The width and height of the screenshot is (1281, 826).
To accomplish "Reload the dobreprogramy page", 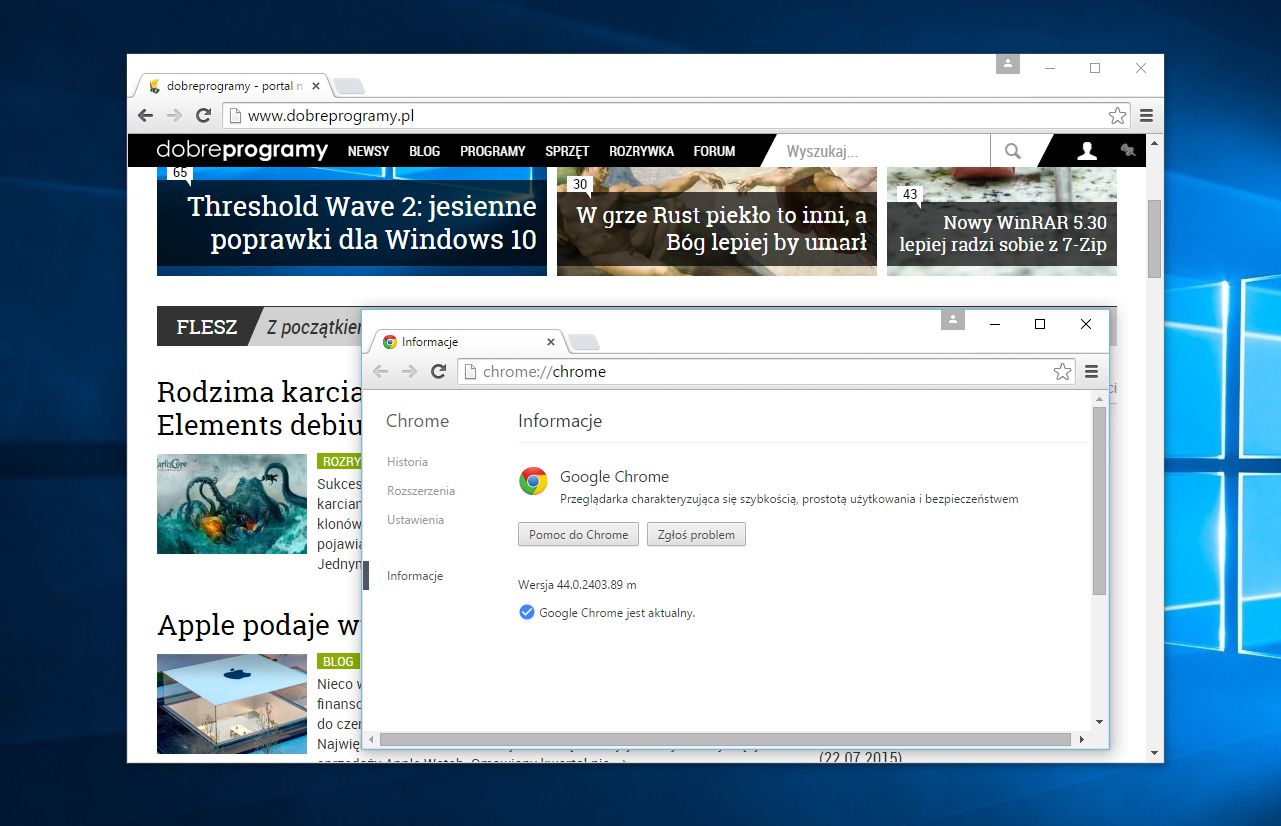I will point(203,116).
